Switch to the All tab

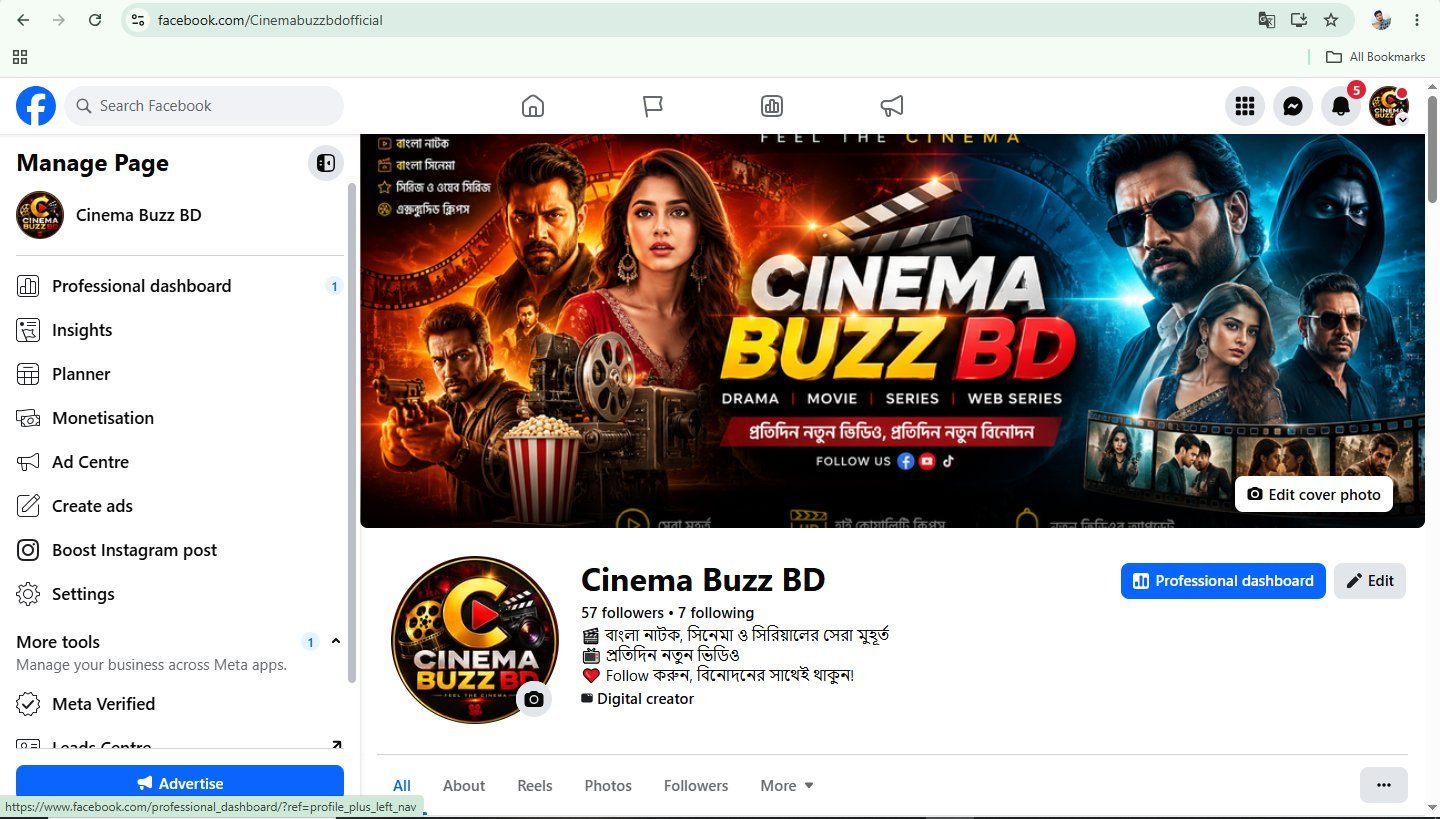coord(402,786)
